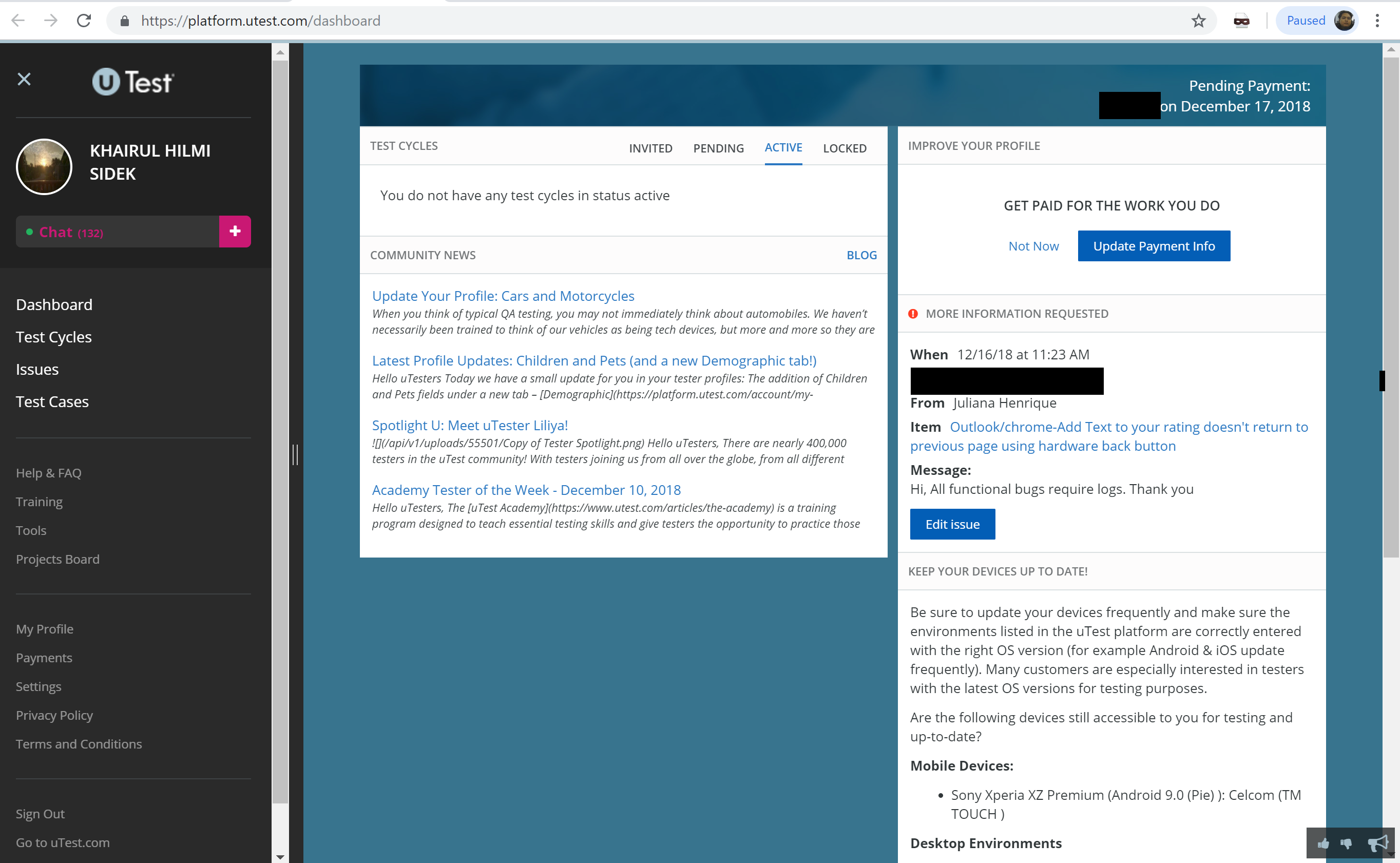
Task: Open Khairul Hilmi Sidek profile avatar
Action: coord(44,167)
